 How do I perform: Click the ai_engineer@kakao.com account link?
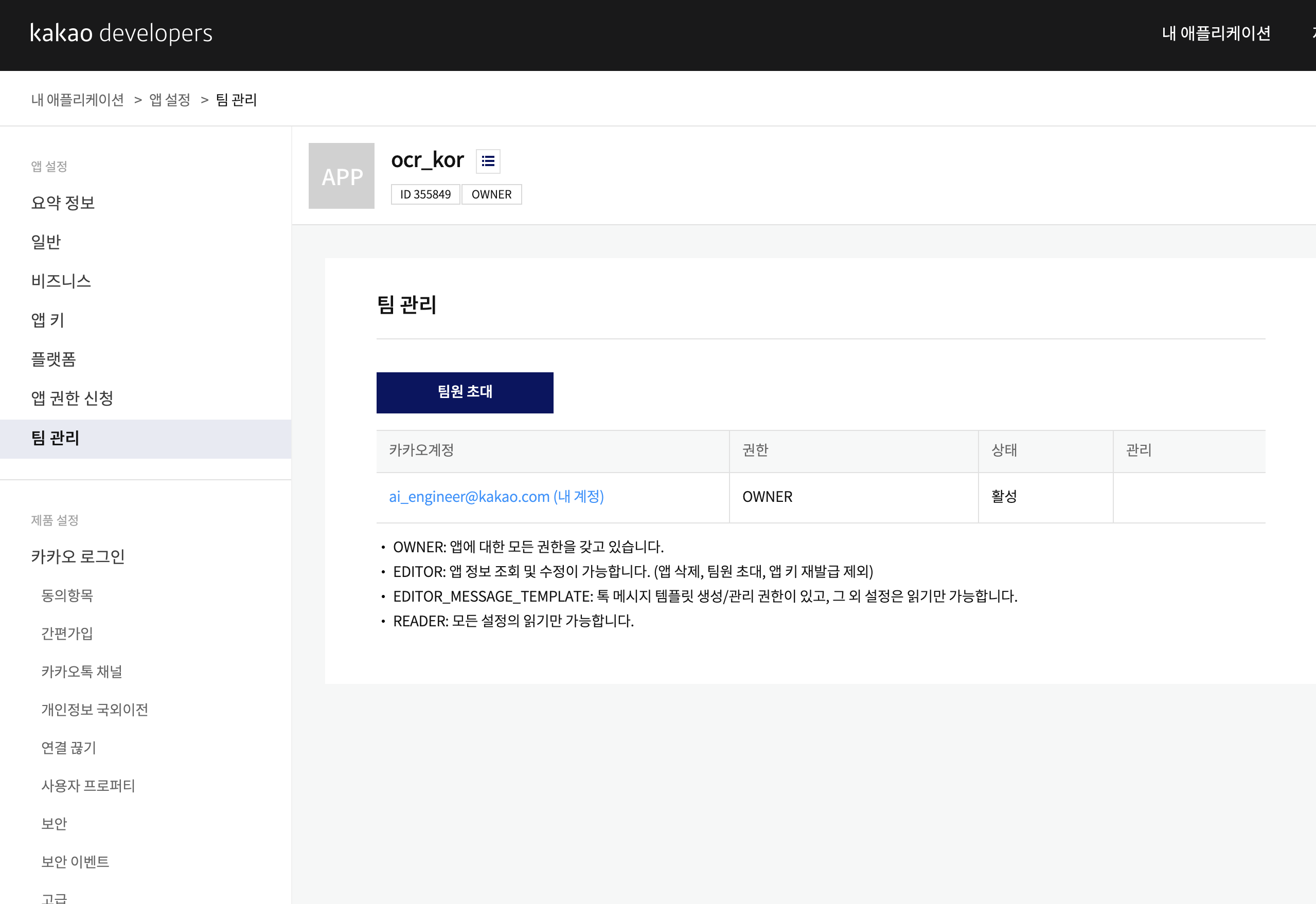[x=496, y=497]
